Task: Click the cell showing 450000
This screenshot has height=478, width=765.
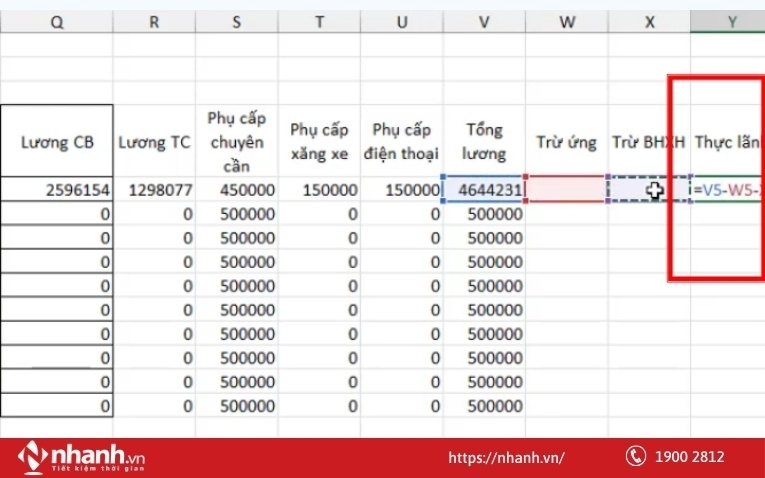Action: pos(236,189)
